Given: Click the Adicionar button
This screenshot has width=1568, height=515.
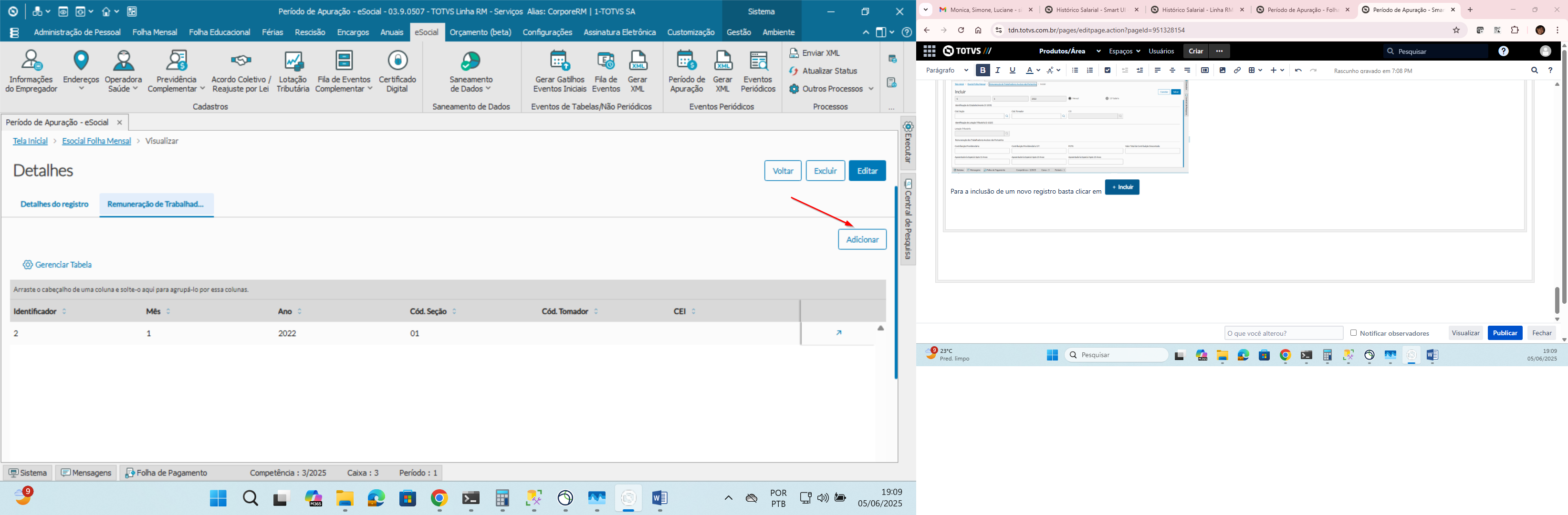Looking at the screenshot, I should [x=862, y=239].
